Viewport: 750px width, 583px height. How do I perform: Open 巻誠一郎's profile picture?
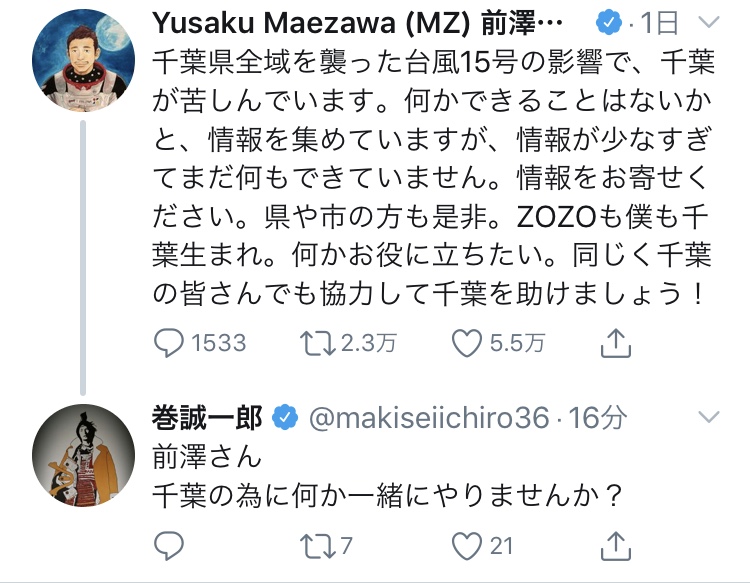pyautogui.click(x=82, y=455)
